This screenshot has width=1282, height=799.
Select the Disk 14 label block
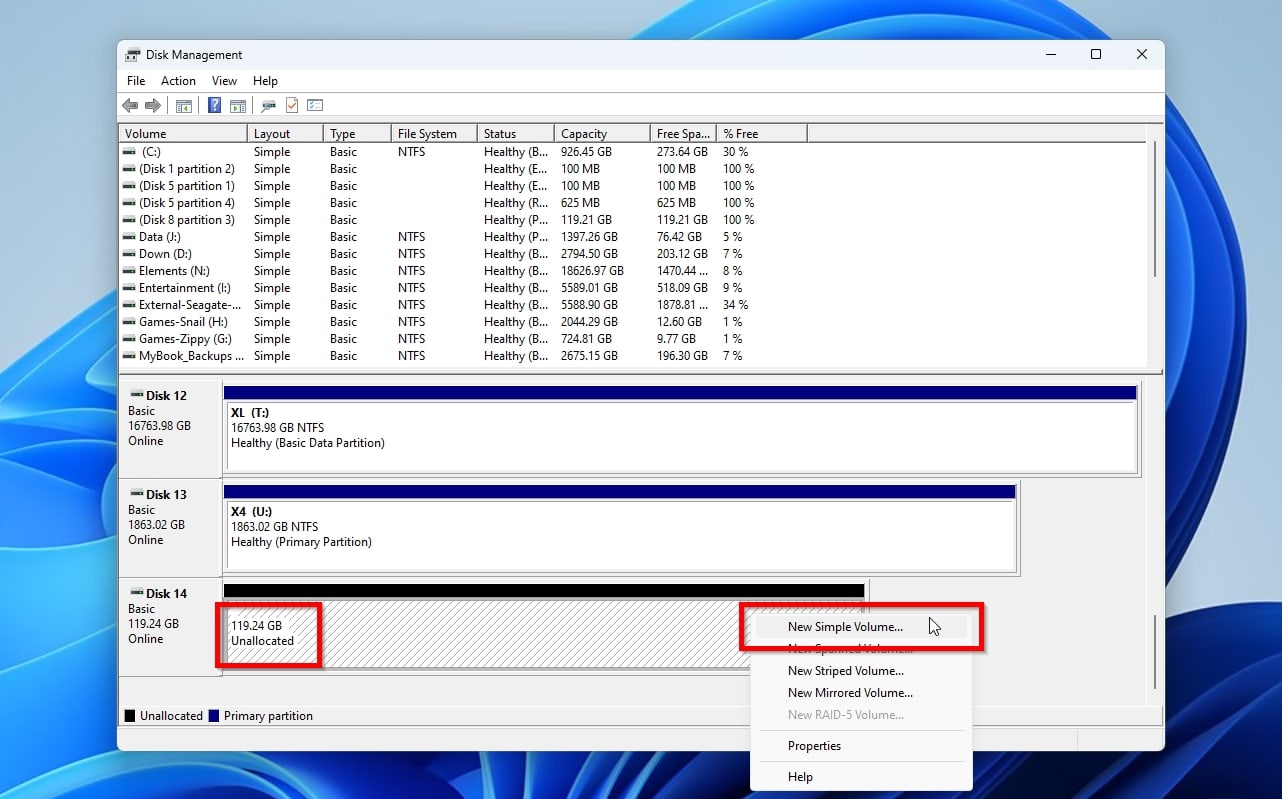tap(170, 626)
